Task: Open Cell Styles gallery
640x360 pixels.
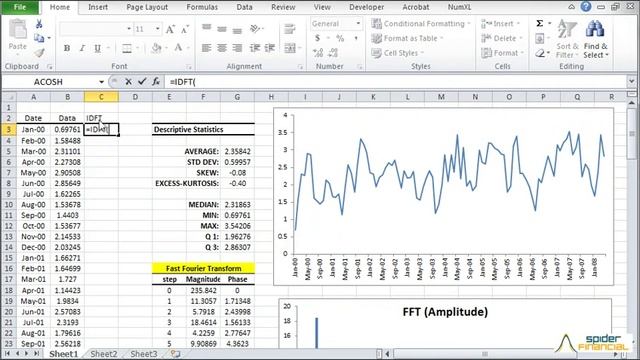Action: point(398,53)
